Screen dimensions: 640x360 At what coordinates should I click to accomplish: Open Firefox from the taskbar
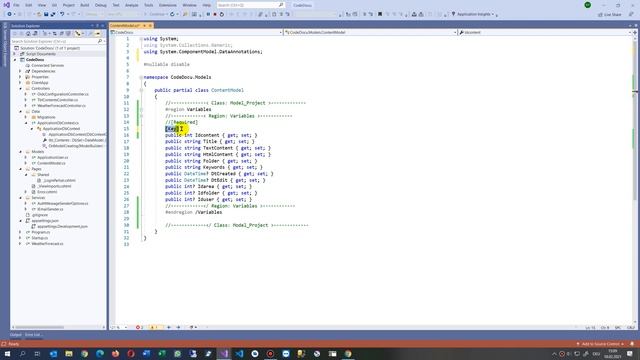click(x=116, y=353)
